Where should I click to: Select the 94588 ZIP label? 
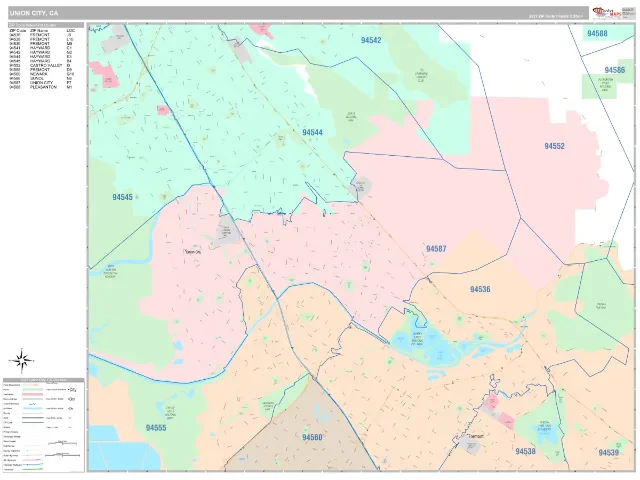(597, 33)
